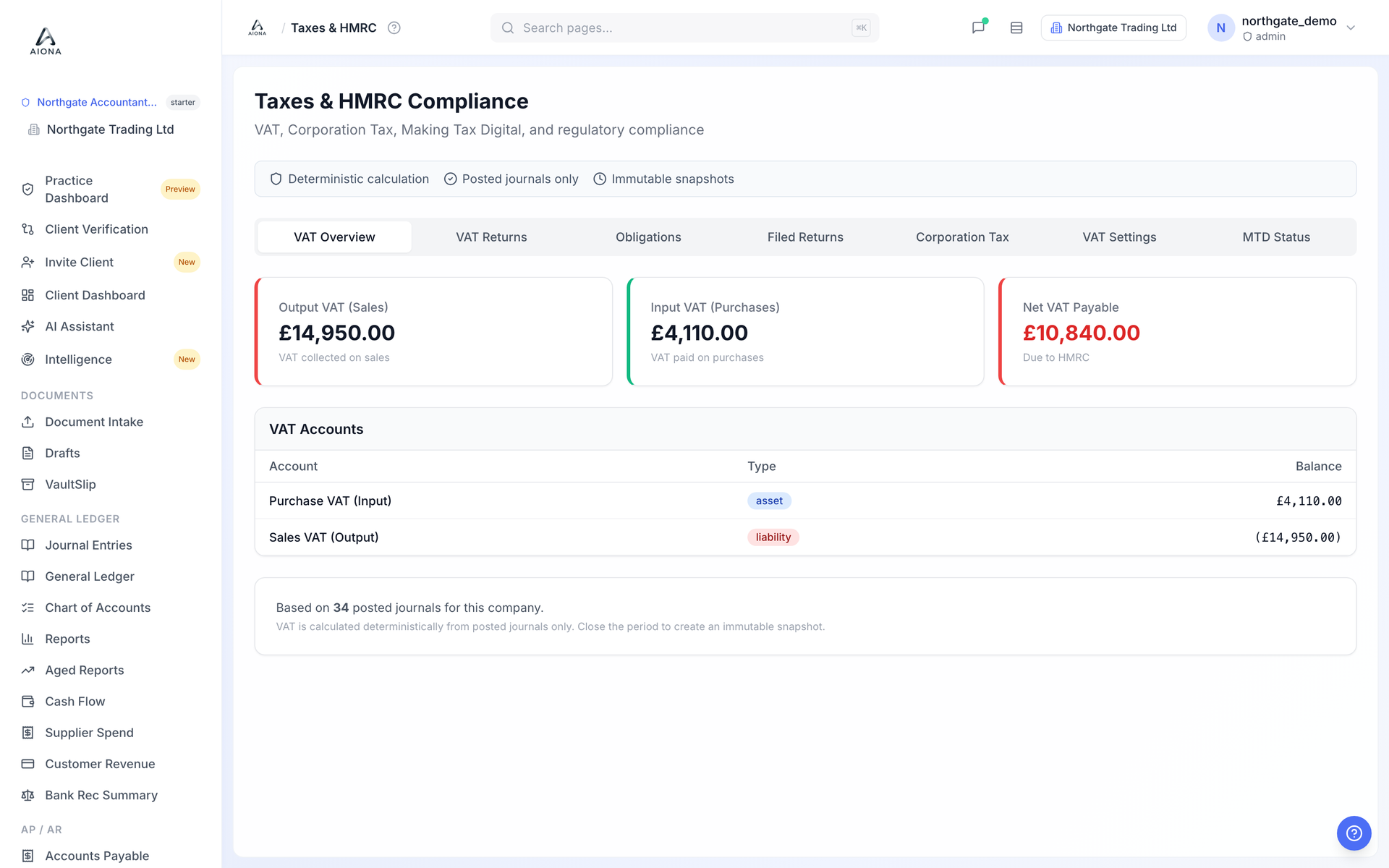1389x868 pixels.
Task: Open the Taxes & HMRC help icon
Action: tap(394, 27)
